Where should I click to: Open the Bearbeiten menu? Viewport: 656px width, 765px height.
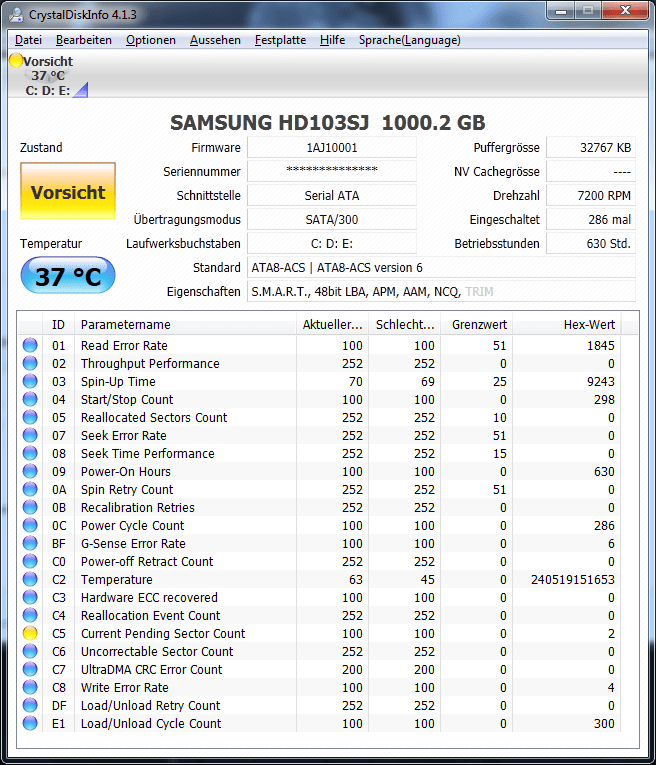(x=84, y=40)
